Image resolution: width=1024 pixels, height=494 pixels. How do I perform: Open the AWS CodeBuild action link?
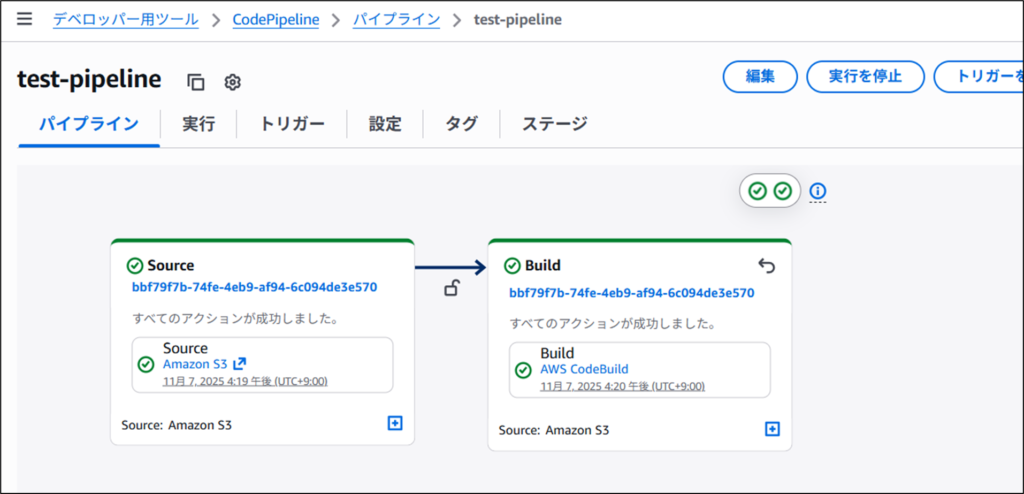(x=584, y=369)
